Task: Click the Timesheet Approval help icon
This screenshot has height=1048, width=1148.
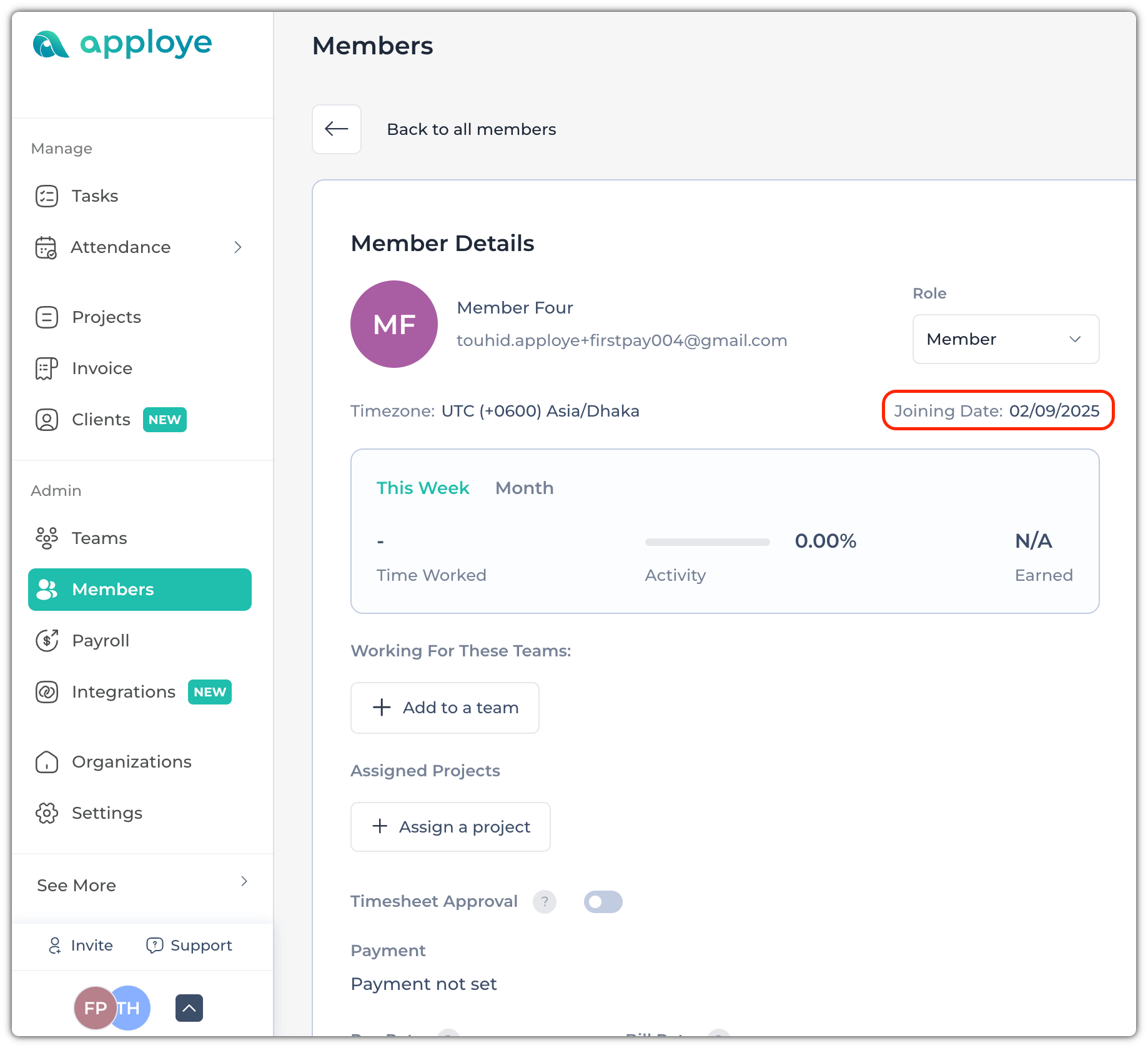Action: coord(544,902)
